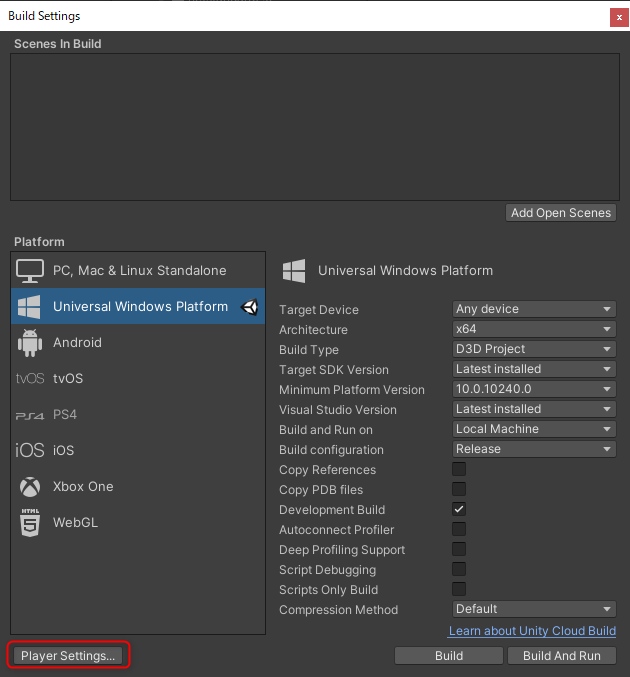Choose the tvOS platform
This screenshot has height=677, width=630.
click(138, 378)
